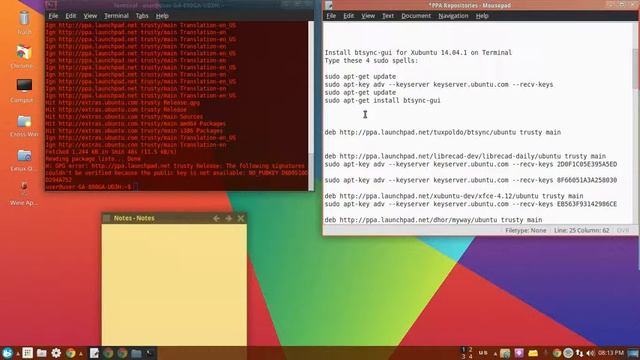This screenshot has height=360, width=640.
Task: Open the Edit menu in Mousepad
Action: coord(349,16)
